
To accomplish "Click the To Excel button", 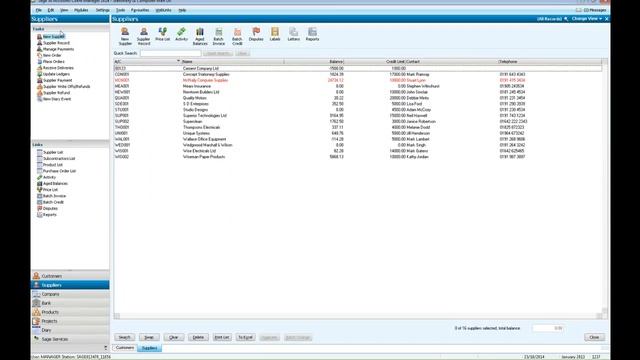I will [245, 337].
